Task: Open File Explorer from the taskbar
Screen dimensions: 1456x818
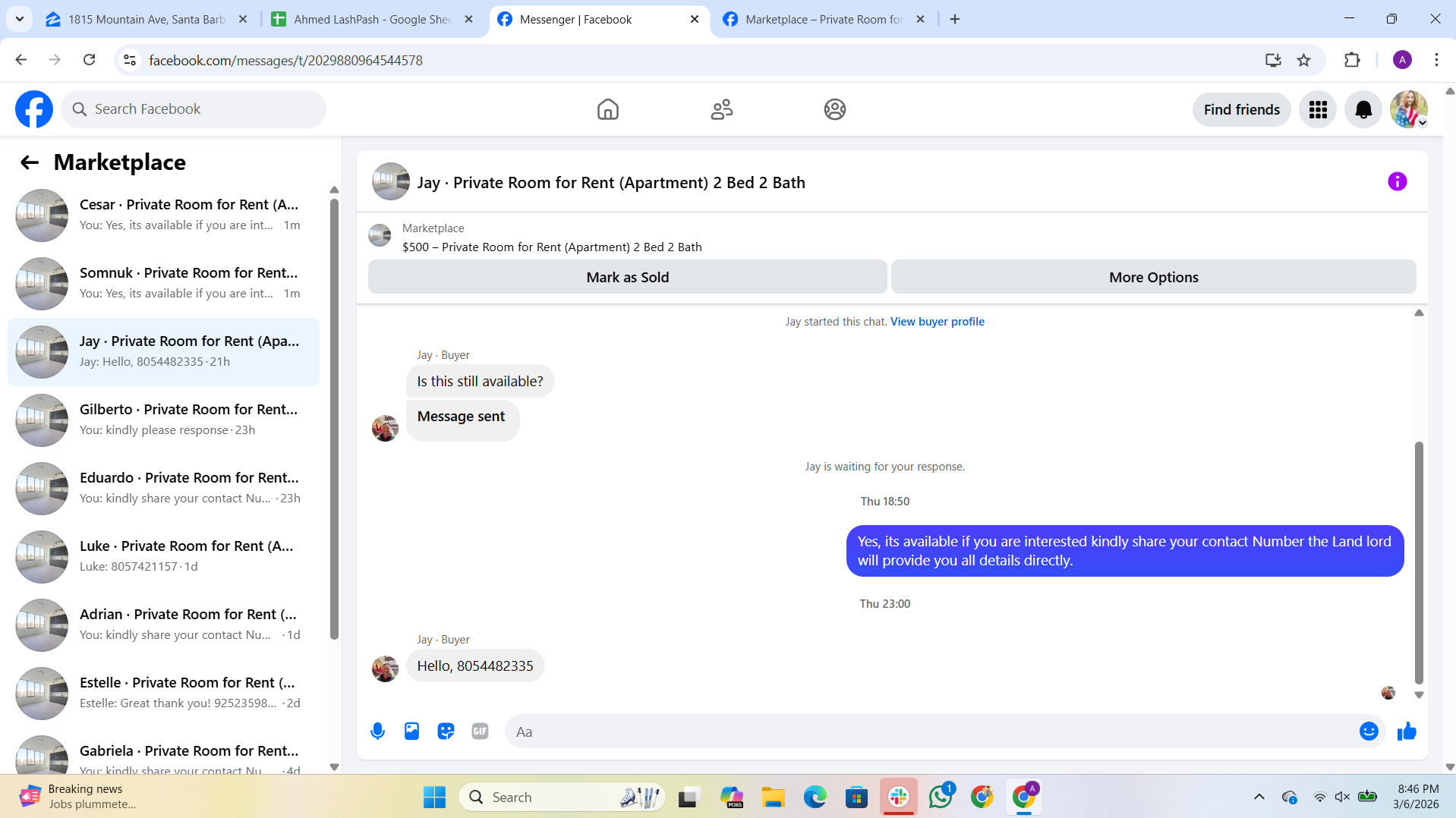Action: tap(773, 797)
